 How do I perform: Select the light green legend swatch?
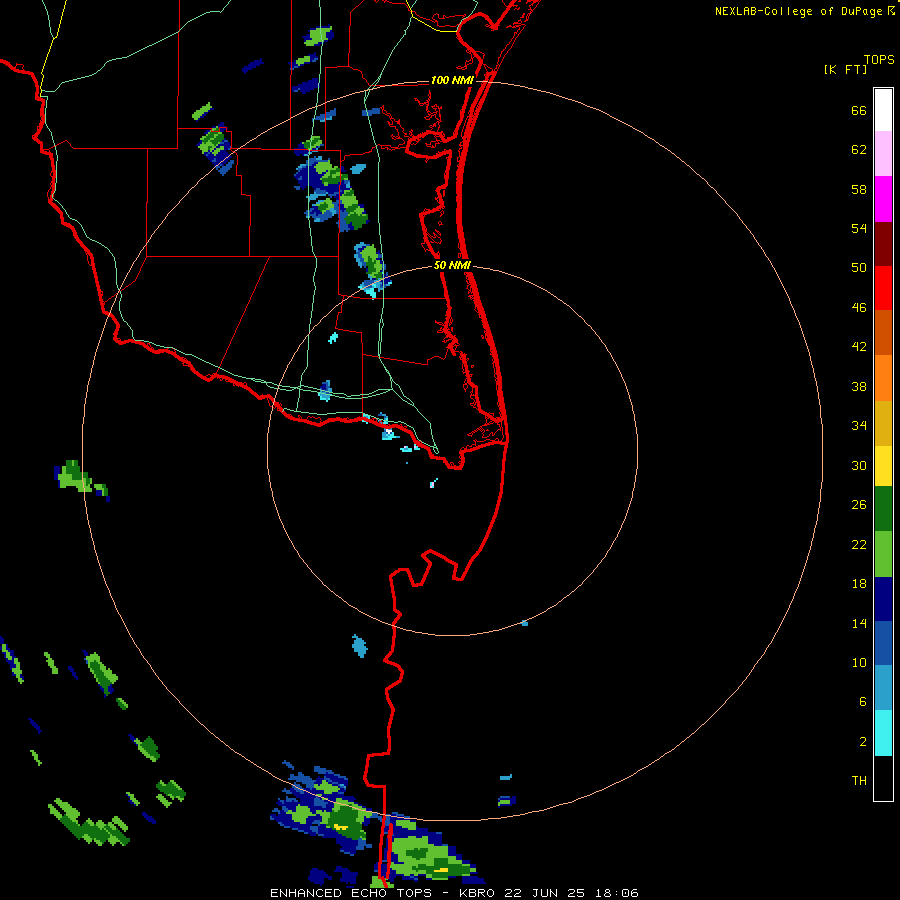pos(883,554)
